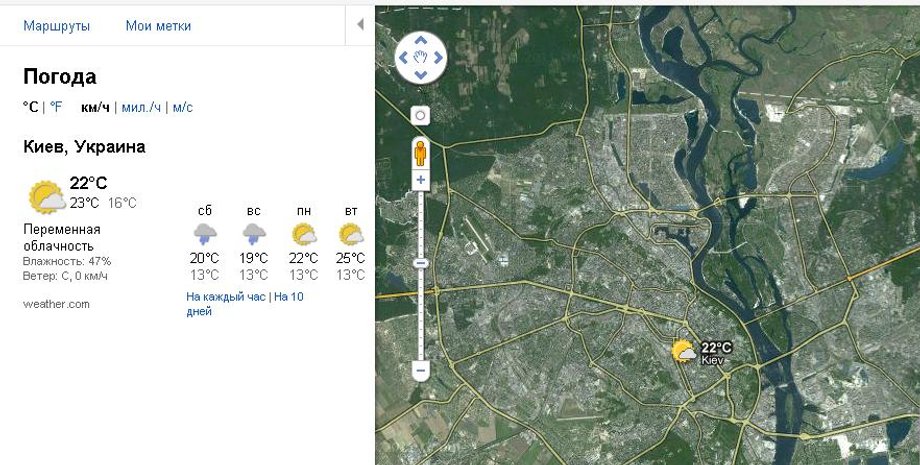The image size is (920, 465).
Task: Switch wind speed to мил./ч
Action: click(141, 107)
